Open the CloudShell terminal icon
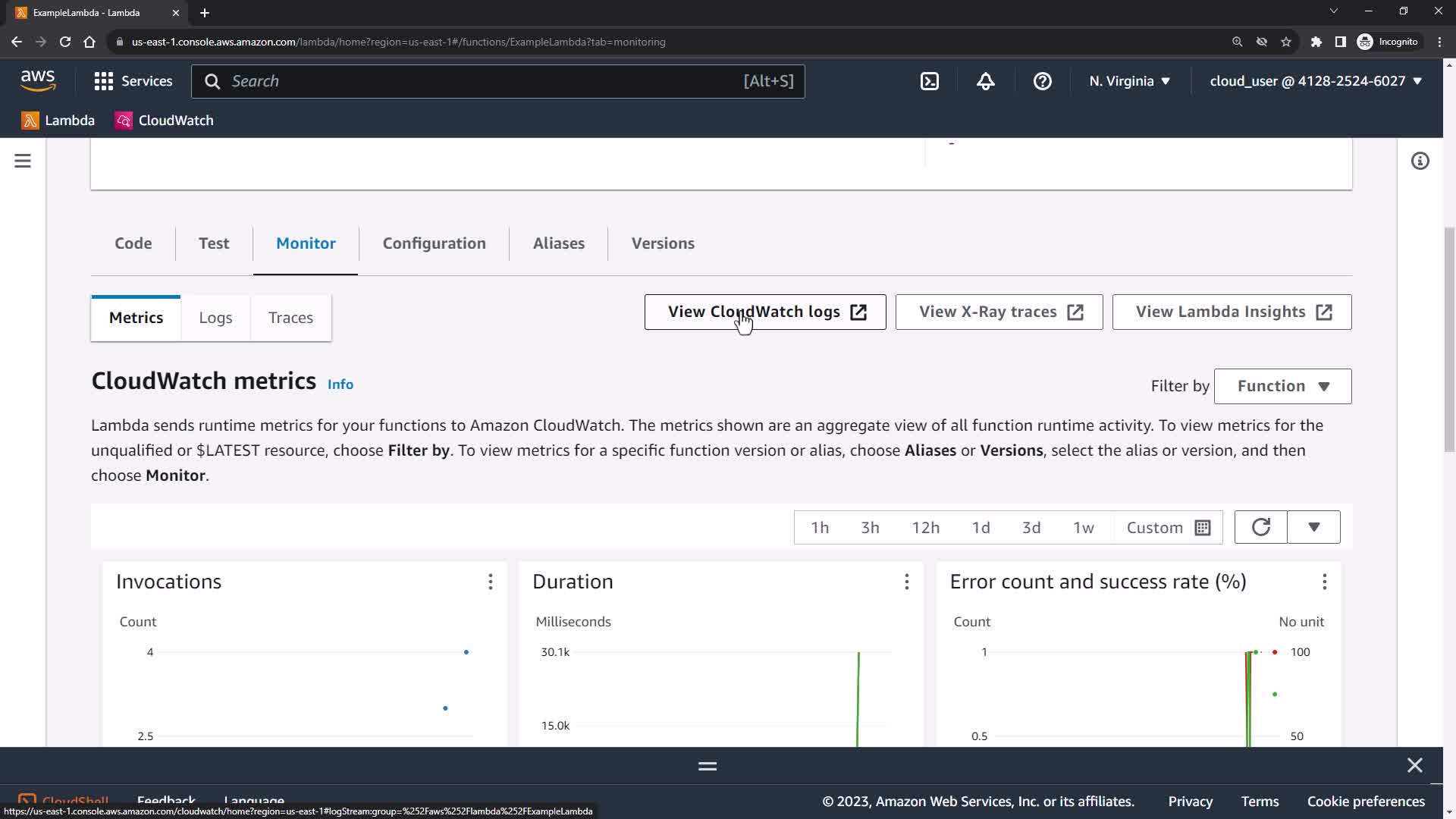Viewport: 1456px width, 819px height. [930, 81]
